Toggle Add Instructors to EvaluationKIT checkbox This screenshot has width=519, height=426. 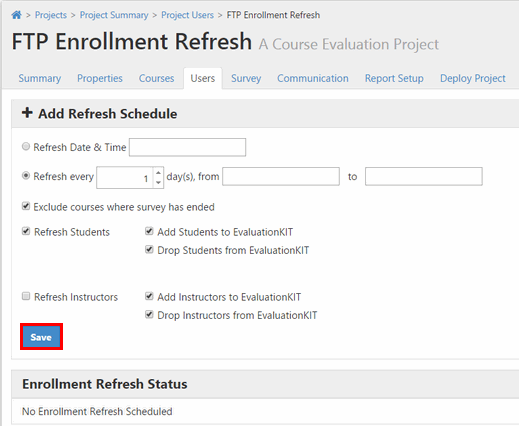[x=149, y=296]
